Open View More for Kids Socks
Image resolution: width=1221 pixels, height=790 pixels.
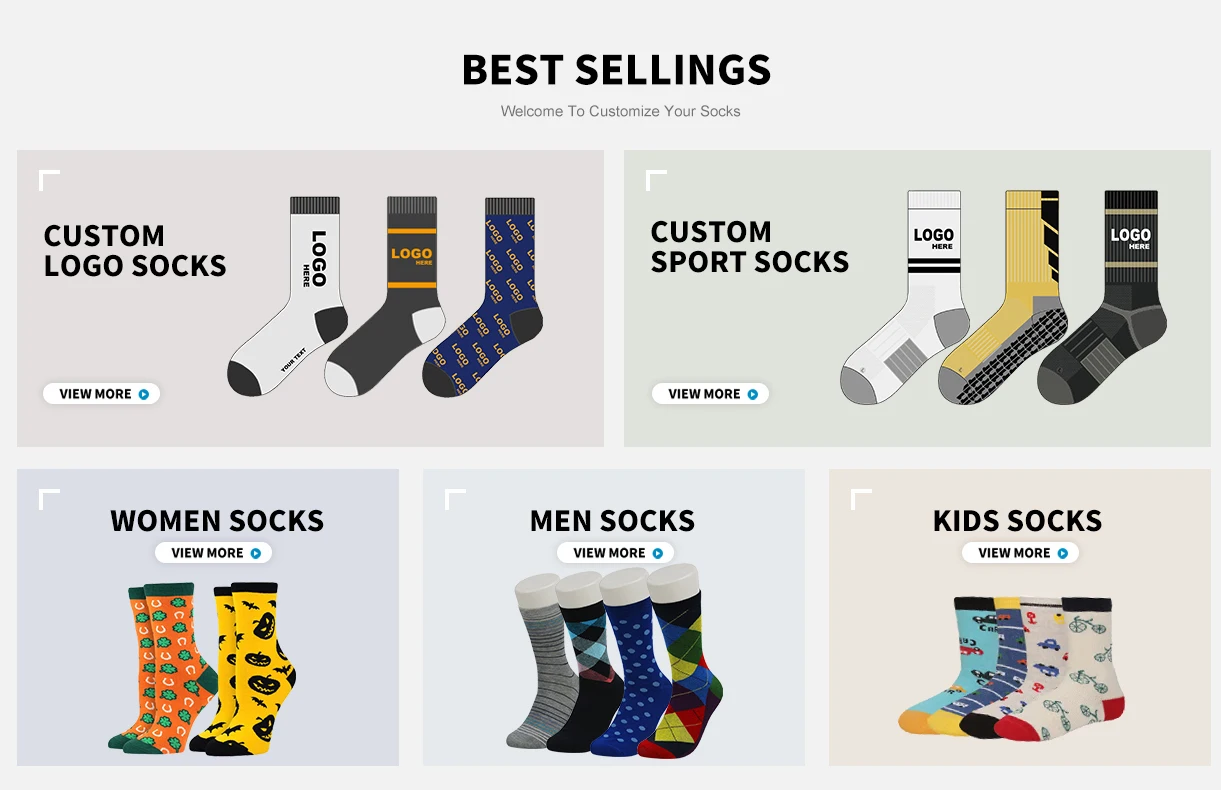[x=1020, y=553]
